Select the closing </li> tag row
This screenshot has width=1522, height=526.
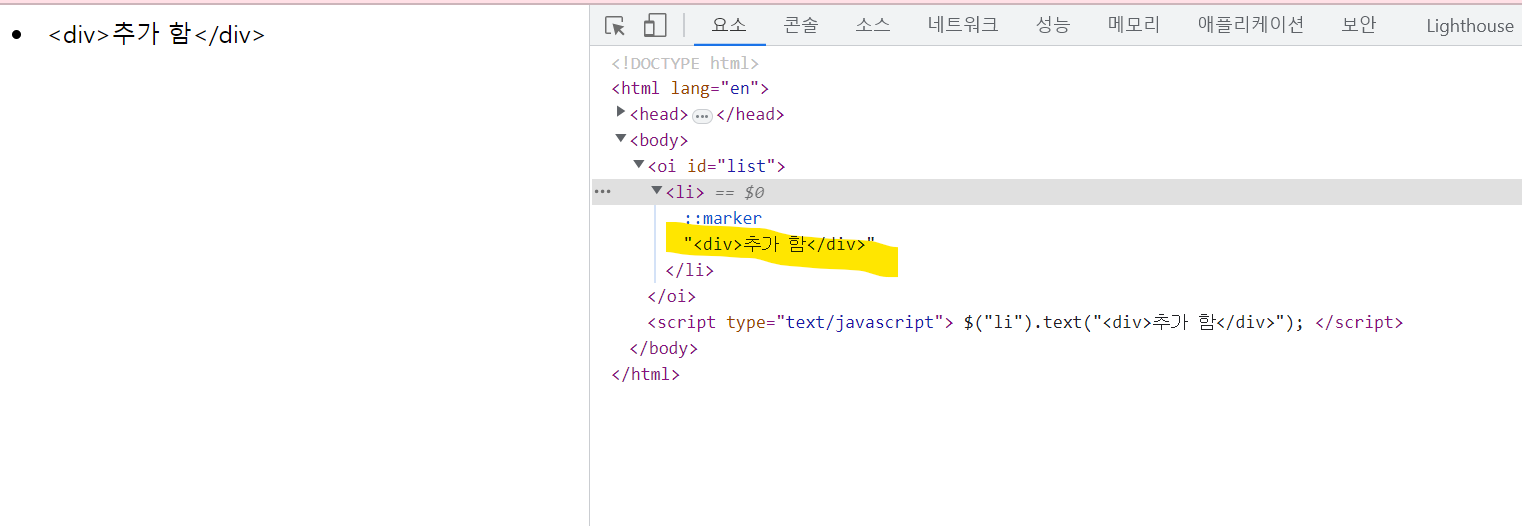tap(690, 270)
